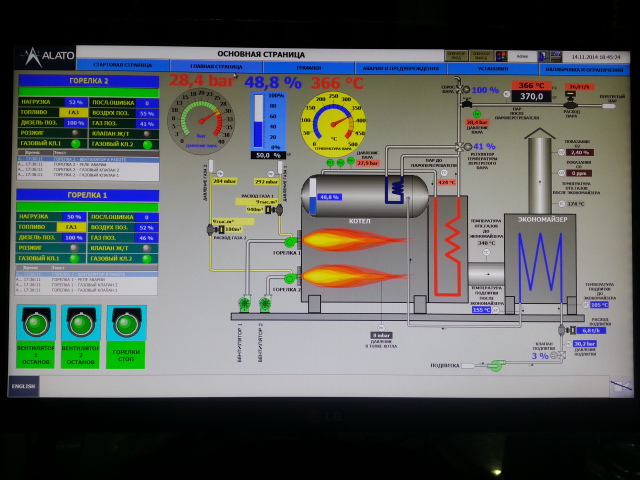Toggle Газовый кл.1 indicator for Горелка 2
This screenshot has height=480, width=640.
click(x=76, y=145)
